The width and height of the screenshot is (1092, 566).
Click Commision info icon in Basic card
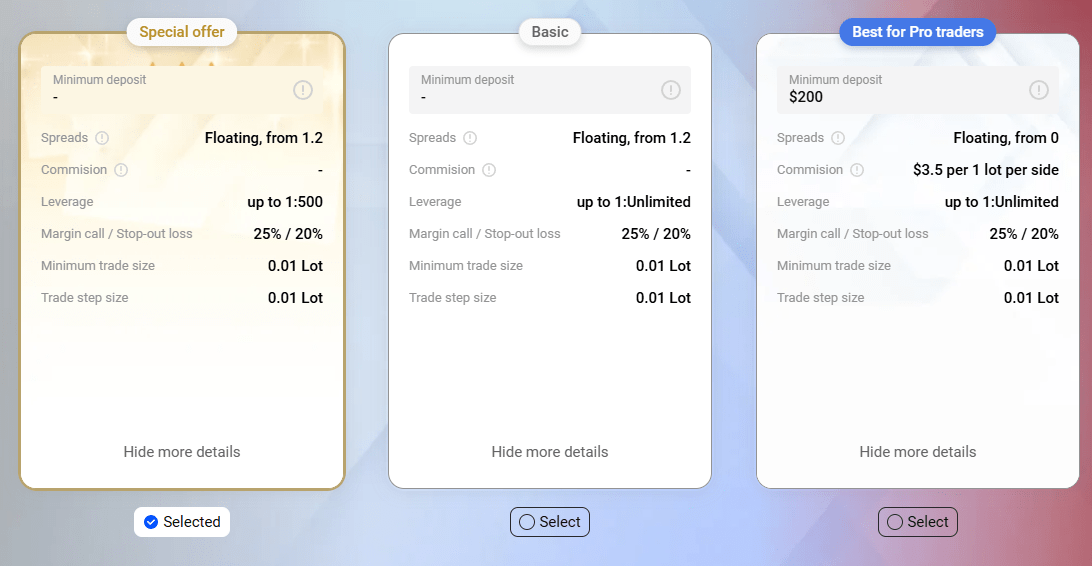point(489,170)
